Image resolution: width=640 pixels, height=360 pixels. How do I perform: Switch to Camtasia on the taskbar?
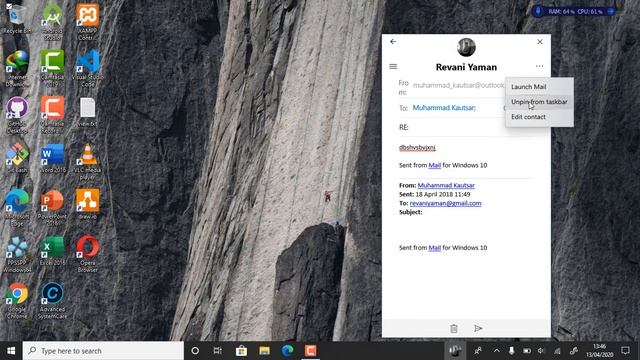[311, 351]
